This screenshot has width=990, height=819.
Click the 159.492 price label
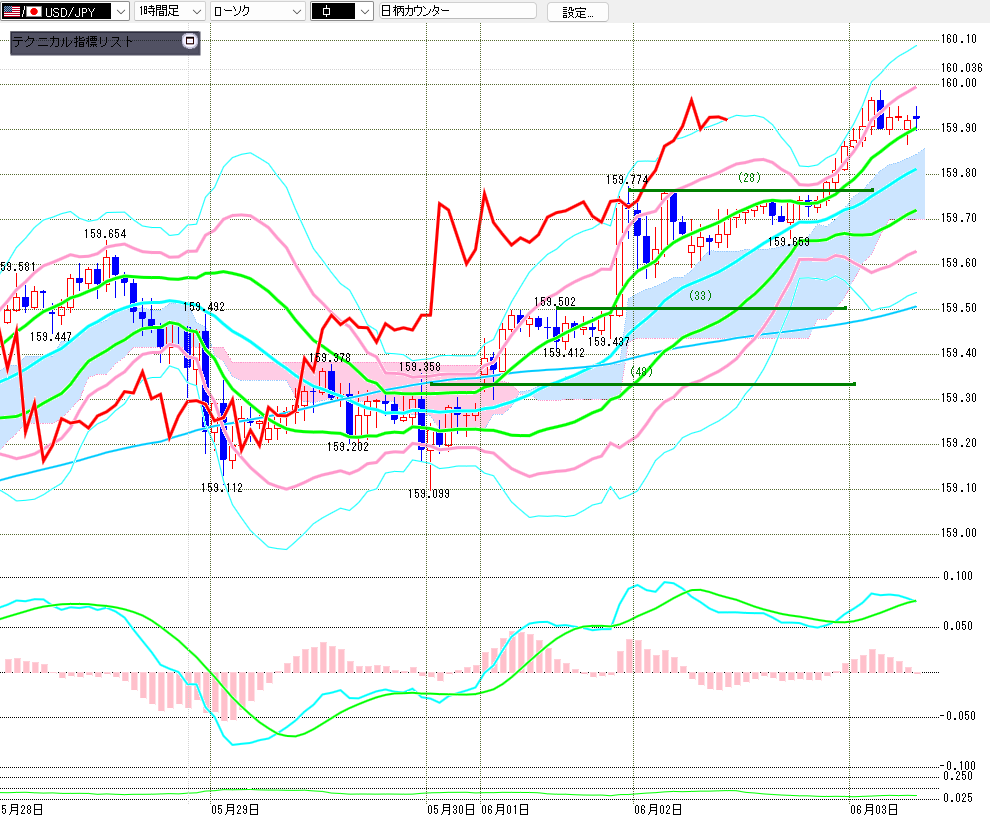204,307
